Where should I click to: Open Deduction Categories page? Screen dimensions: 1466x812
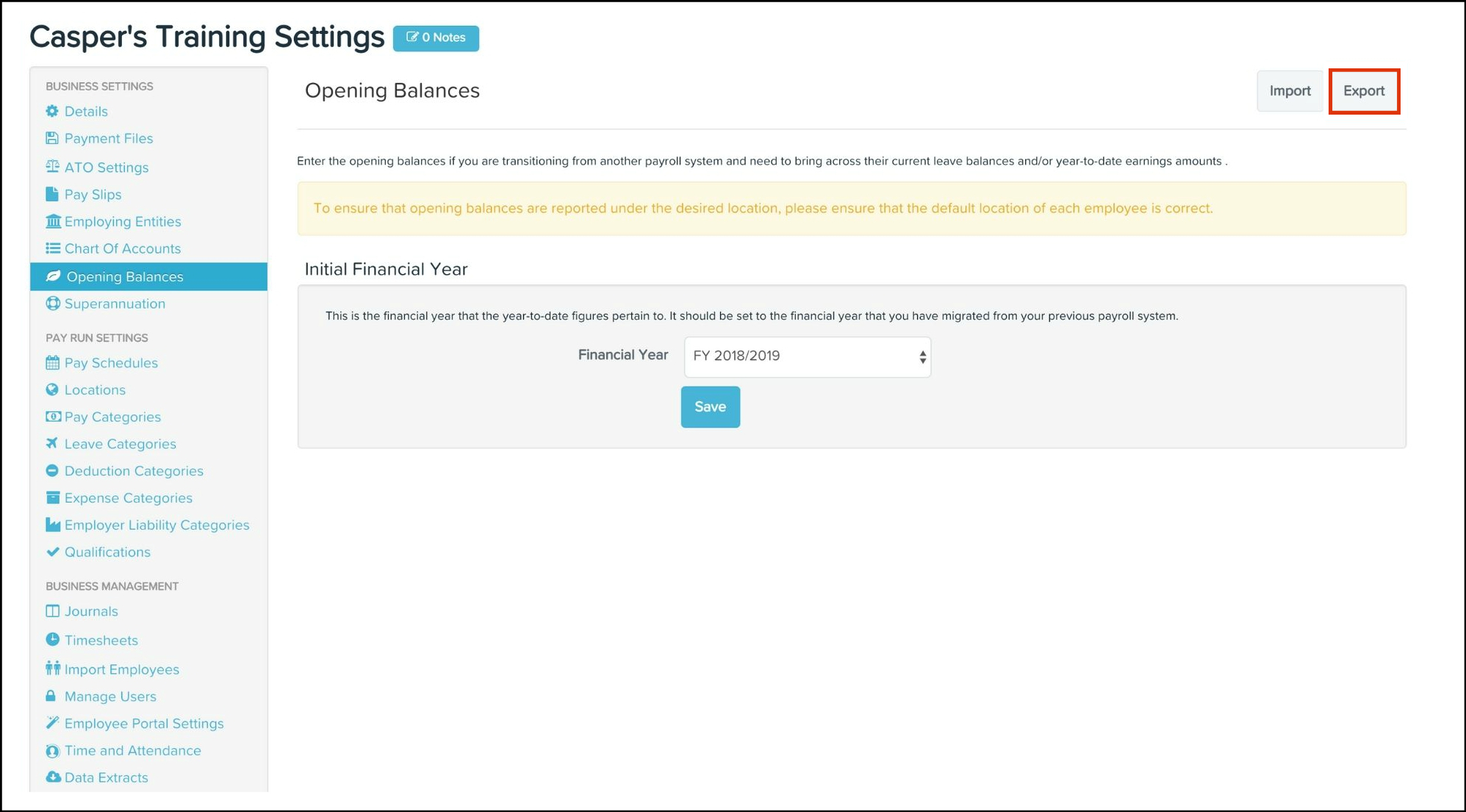(x=134, y=471)
